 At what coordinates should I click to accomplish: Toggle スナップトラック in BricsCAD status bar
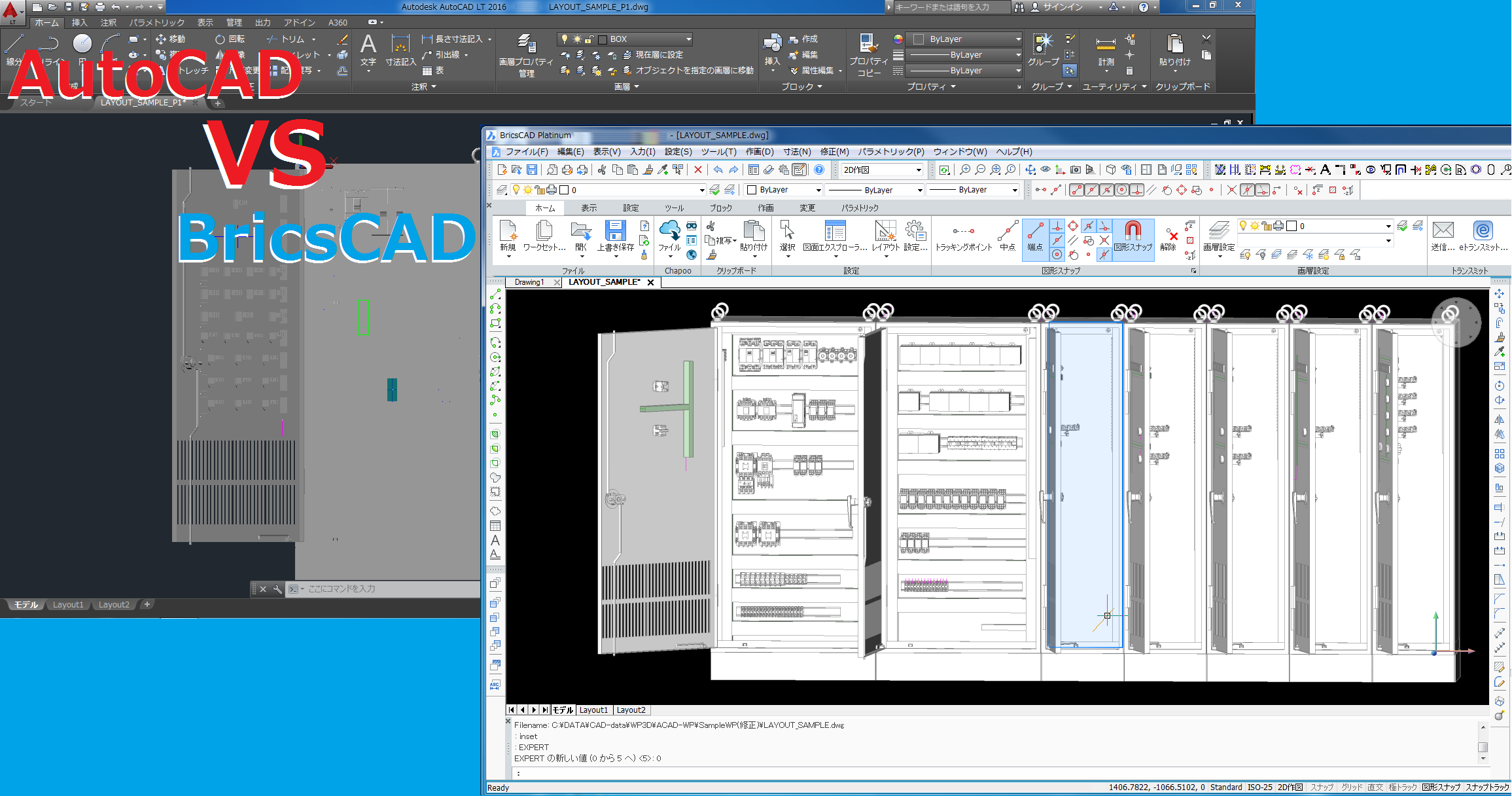[1487, 787]
